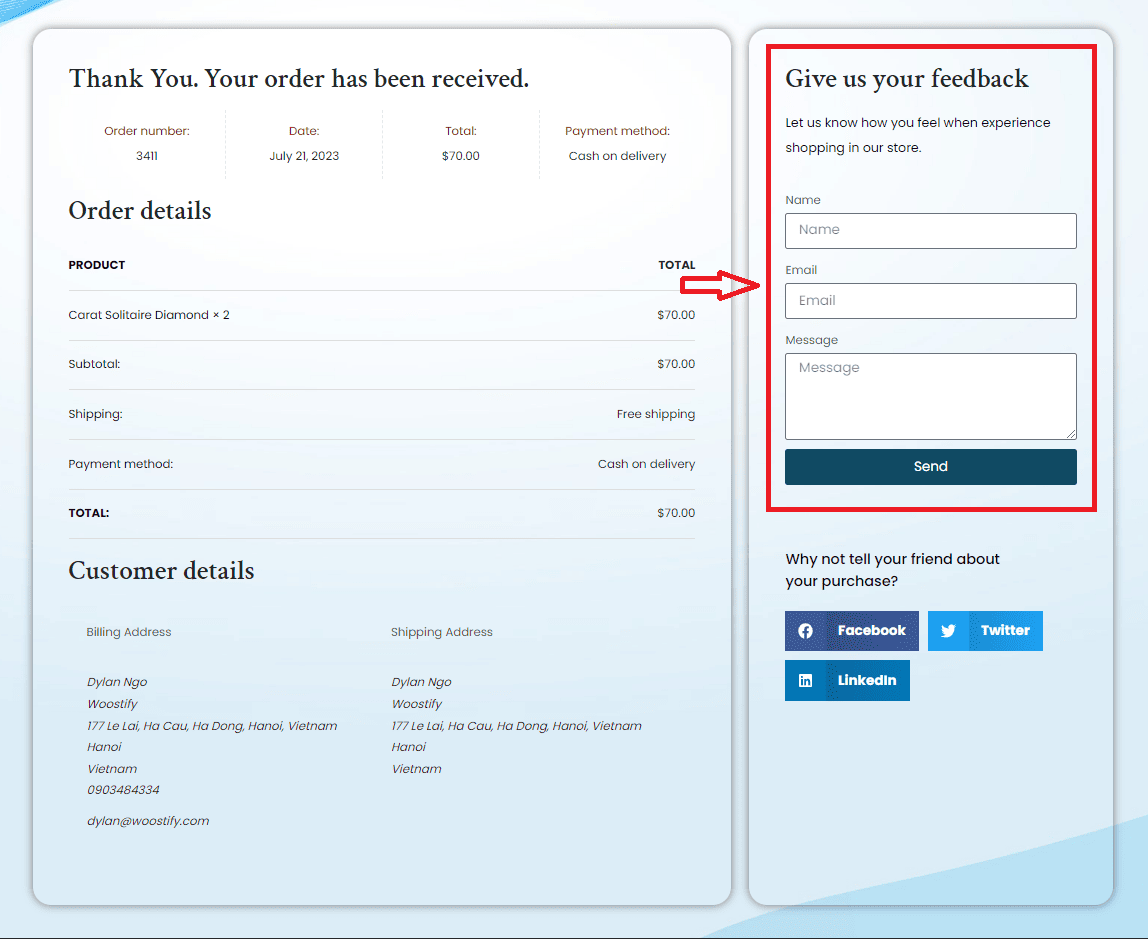1148x939 pixels.
Task: Click the Facebook logo icon
Action: [x=805, y=631]
